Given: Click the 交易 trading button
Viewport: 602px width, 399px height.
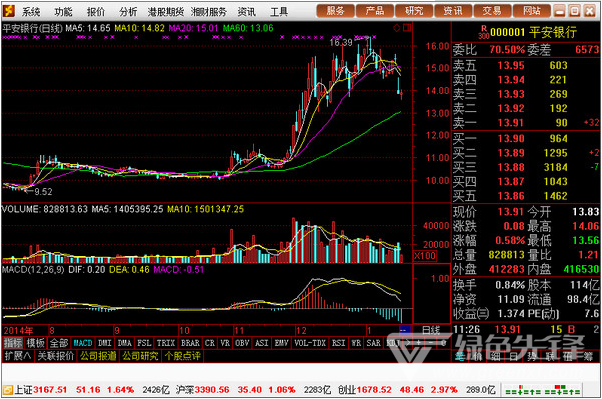Looking at the screenshot, I should [x=492, y=11].
